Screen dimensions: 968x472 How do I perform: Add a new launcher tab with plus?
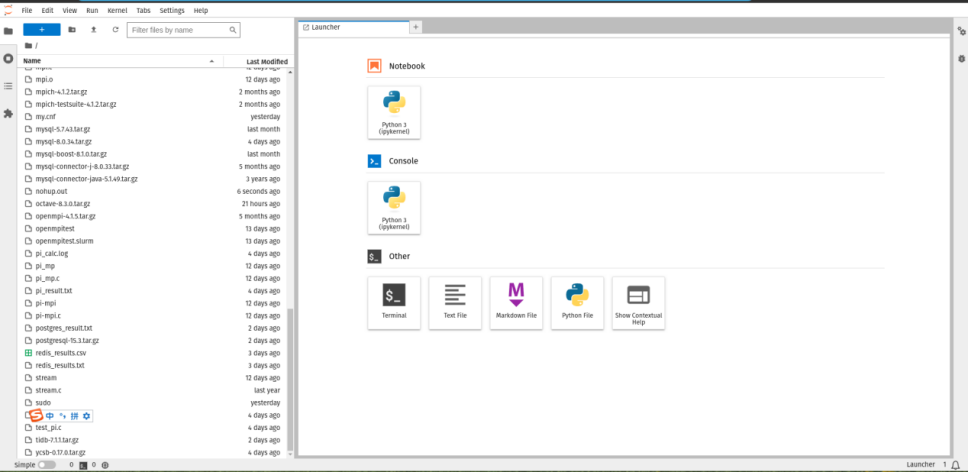click(416, 27)
